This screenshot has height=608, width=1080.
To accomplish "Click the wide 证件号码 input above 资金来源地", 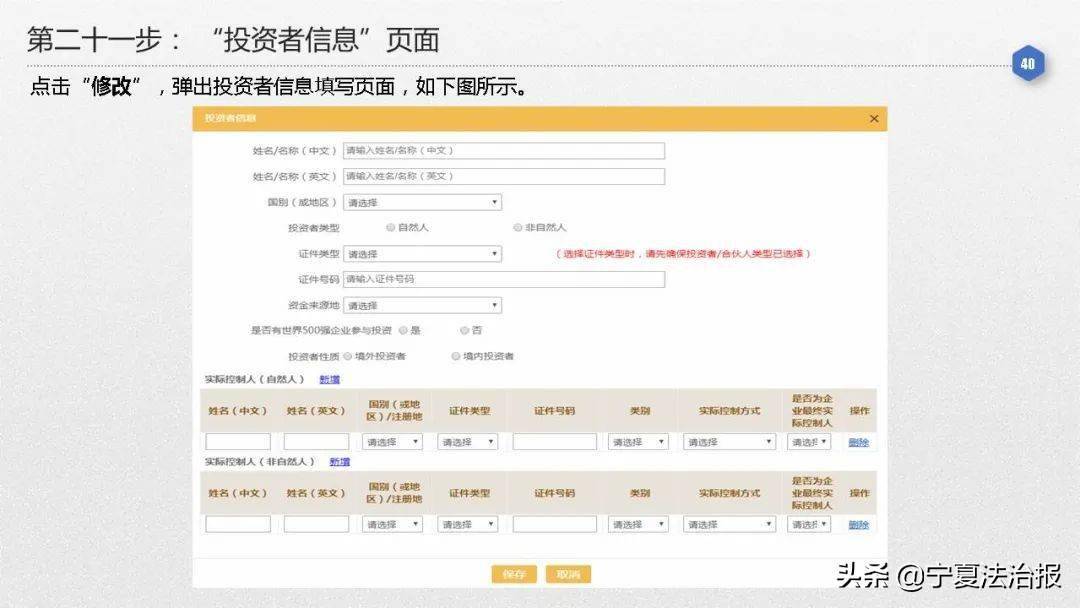I will point(503,280).
